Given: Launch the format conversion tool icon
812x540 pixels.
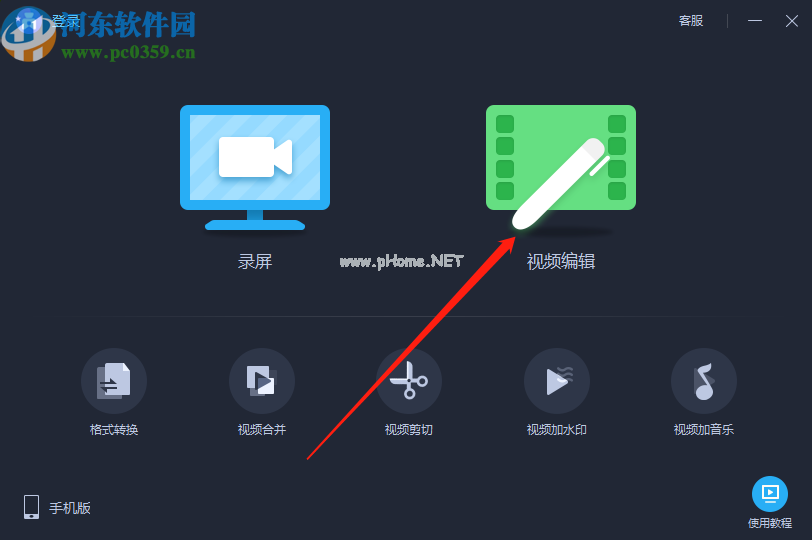Looking at the screenshot, I should (x=114, y=381).
